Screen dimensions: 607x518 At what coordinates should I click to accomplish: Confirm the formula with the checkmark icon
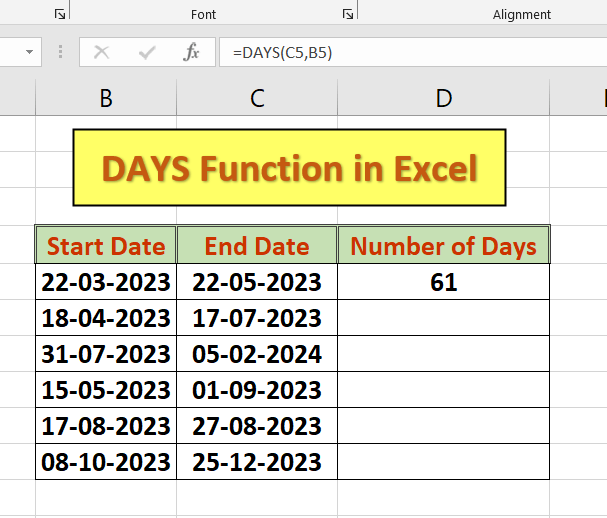(147, 52)
